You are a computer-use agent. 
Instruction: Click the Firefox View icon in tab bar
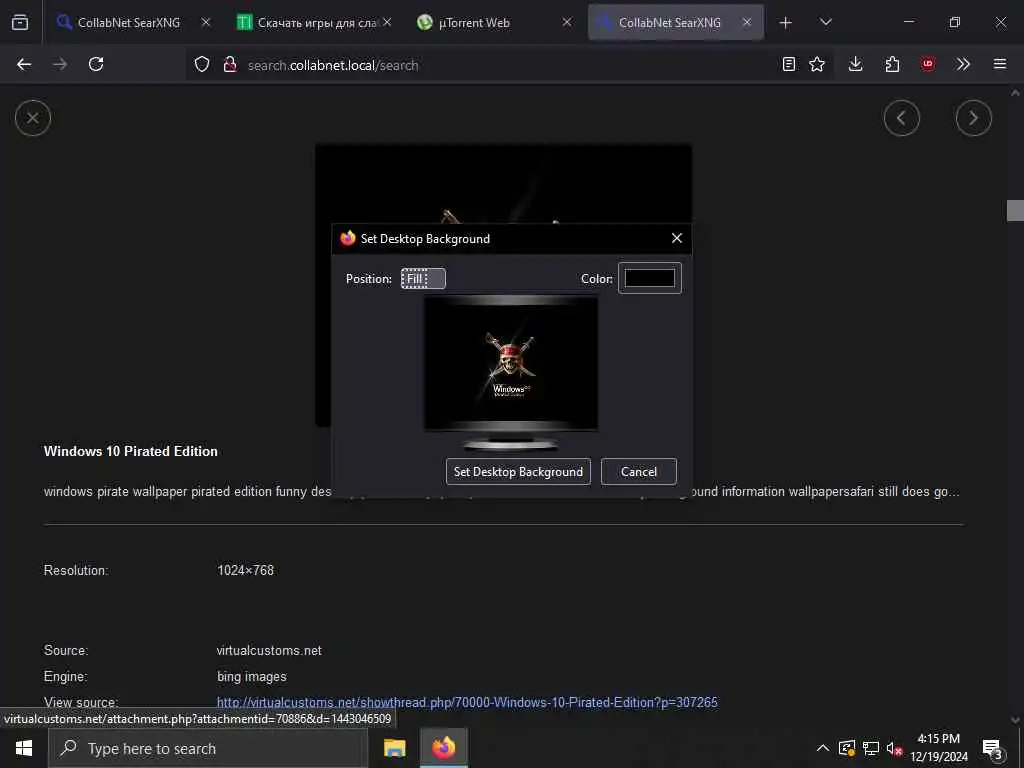pos(20,22)
